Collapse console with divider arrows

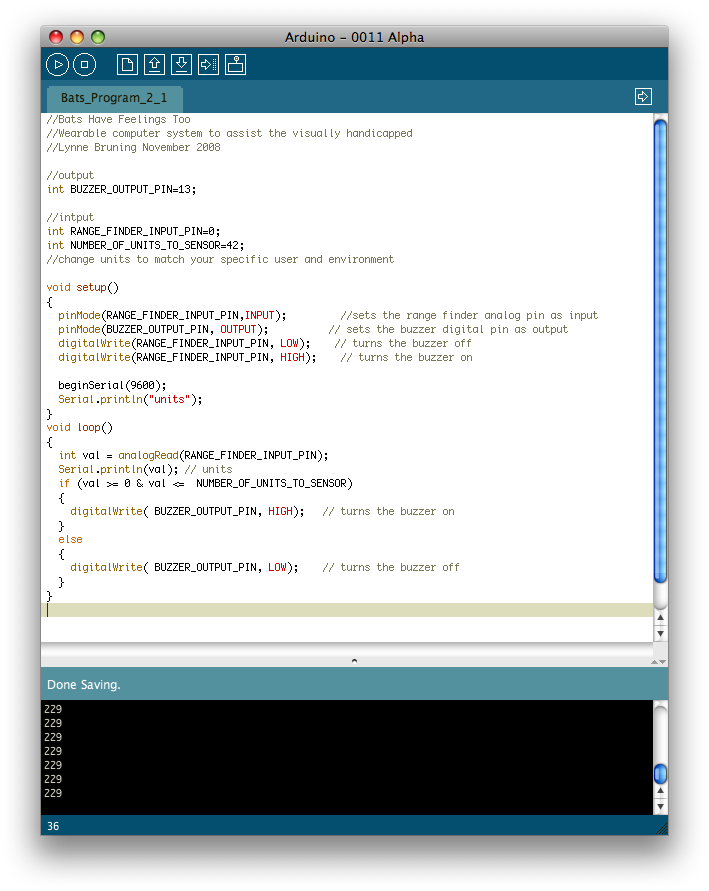coord(658,662)
